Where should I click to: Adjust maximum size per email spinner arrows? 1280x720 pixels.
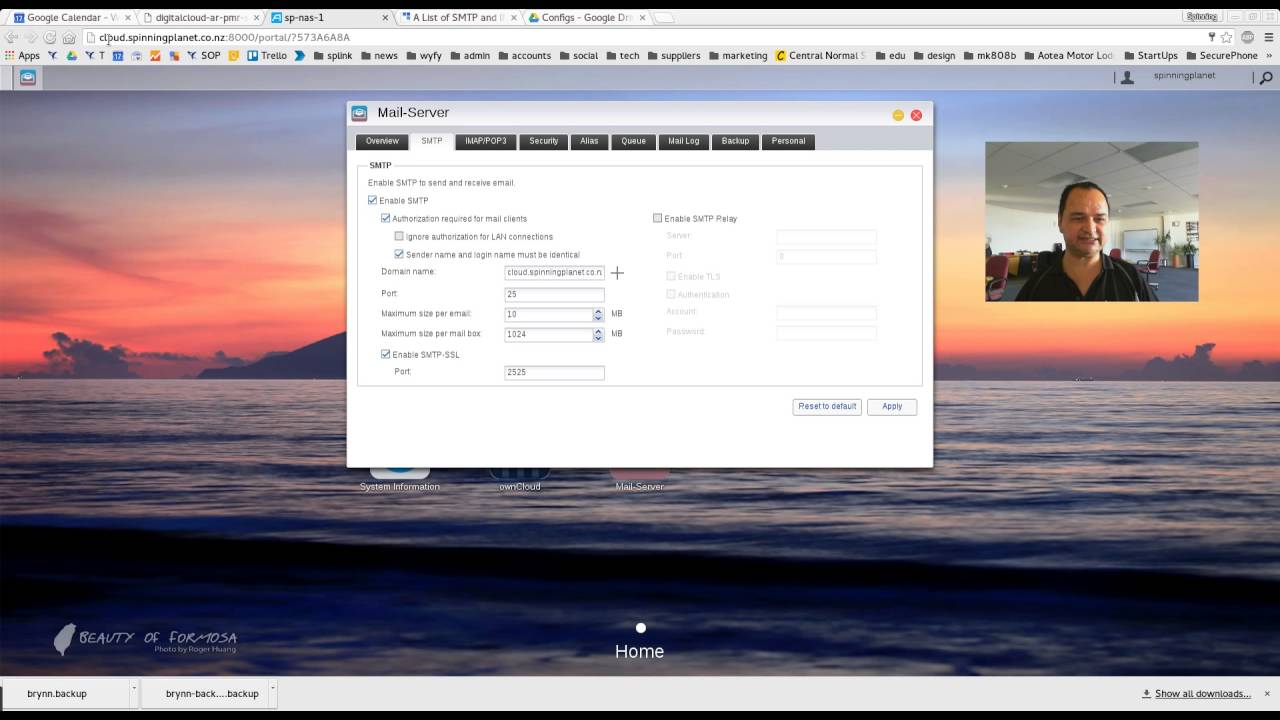tap(598, 314)
